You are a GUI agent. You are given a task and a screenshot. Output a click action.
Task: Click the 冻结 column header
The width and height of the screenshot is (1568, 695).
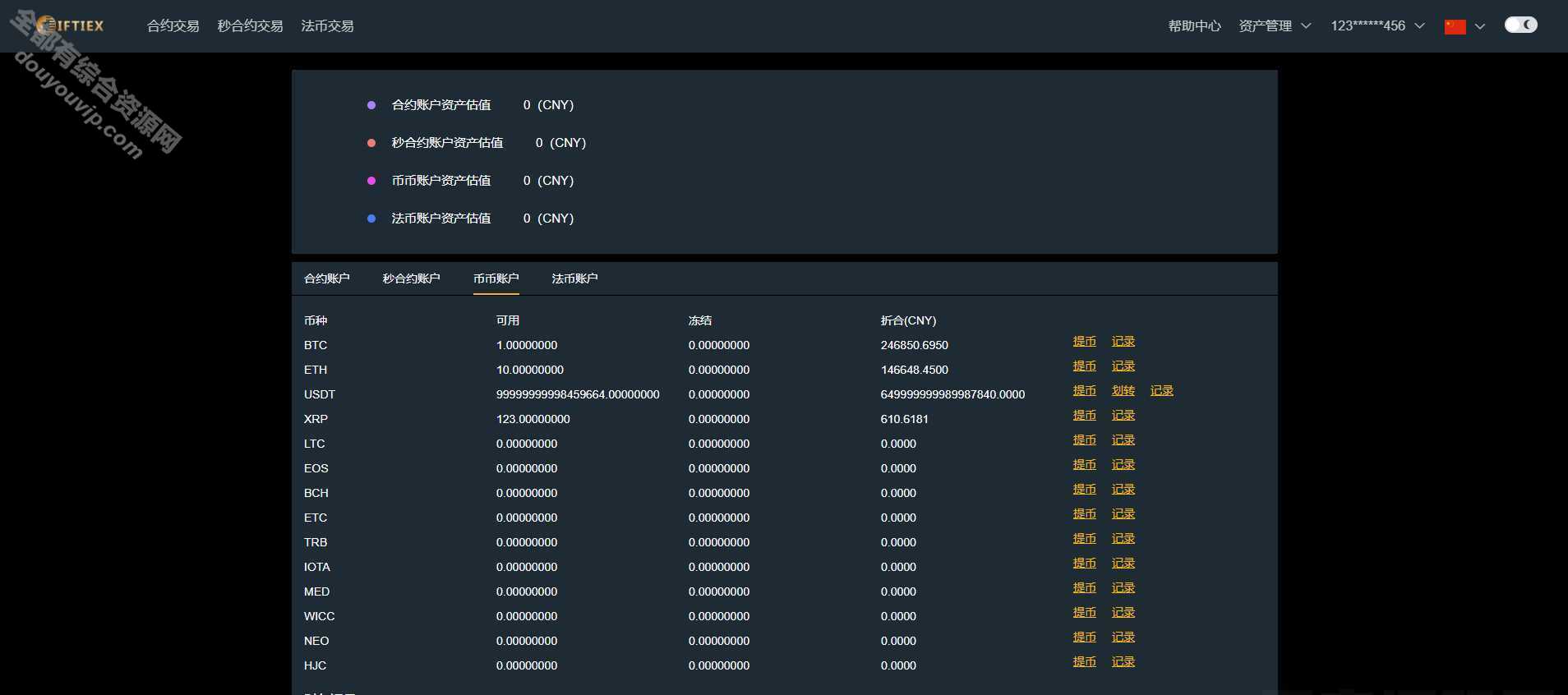700,320
